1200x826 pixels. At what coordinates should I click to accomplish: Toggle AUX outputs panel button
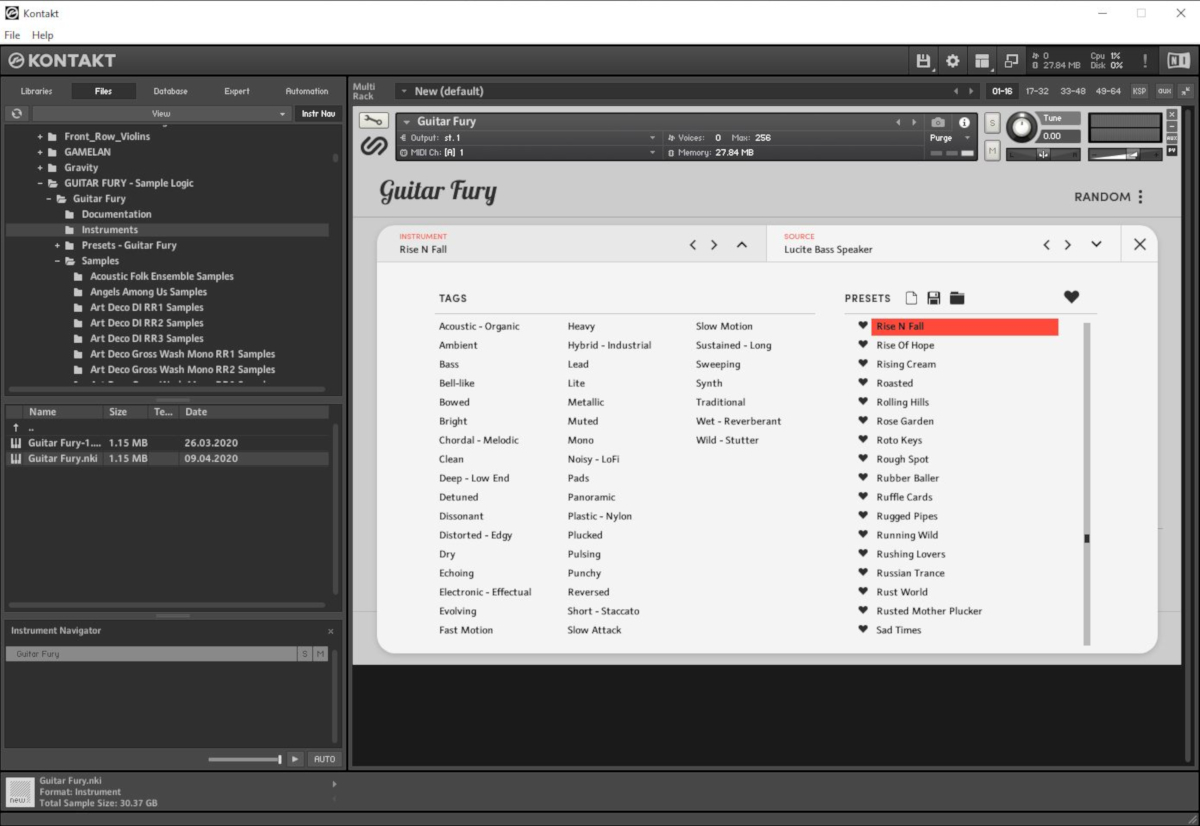(1164, 91)
